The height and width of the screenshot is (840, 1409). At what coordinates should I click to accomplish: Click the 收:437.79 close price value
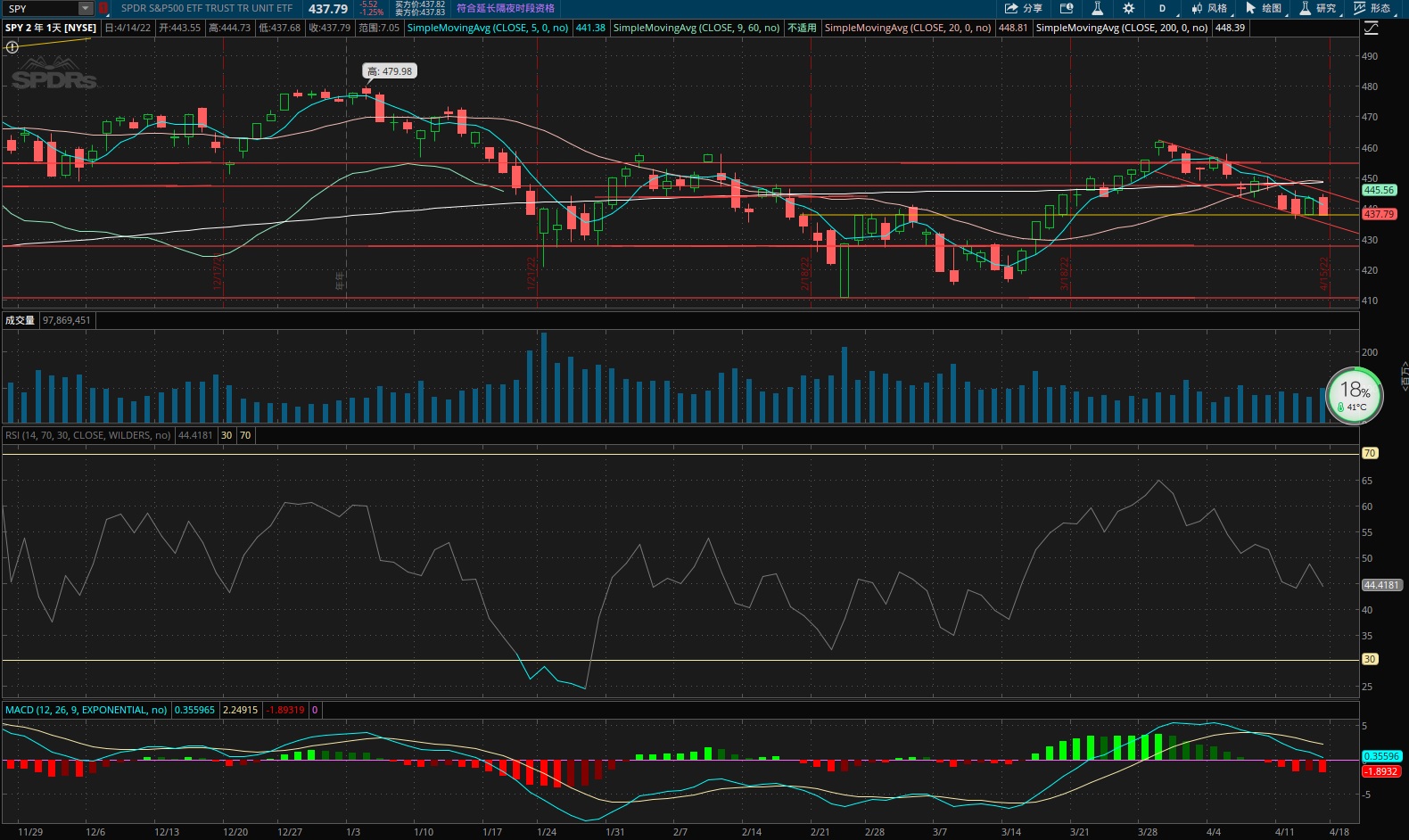click(x=330, y=28)
